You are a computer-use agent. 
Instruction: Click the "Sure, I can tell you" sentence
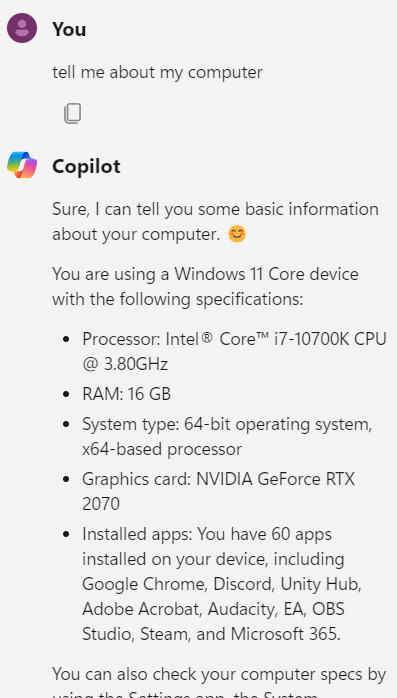click(x=215, y=222)
